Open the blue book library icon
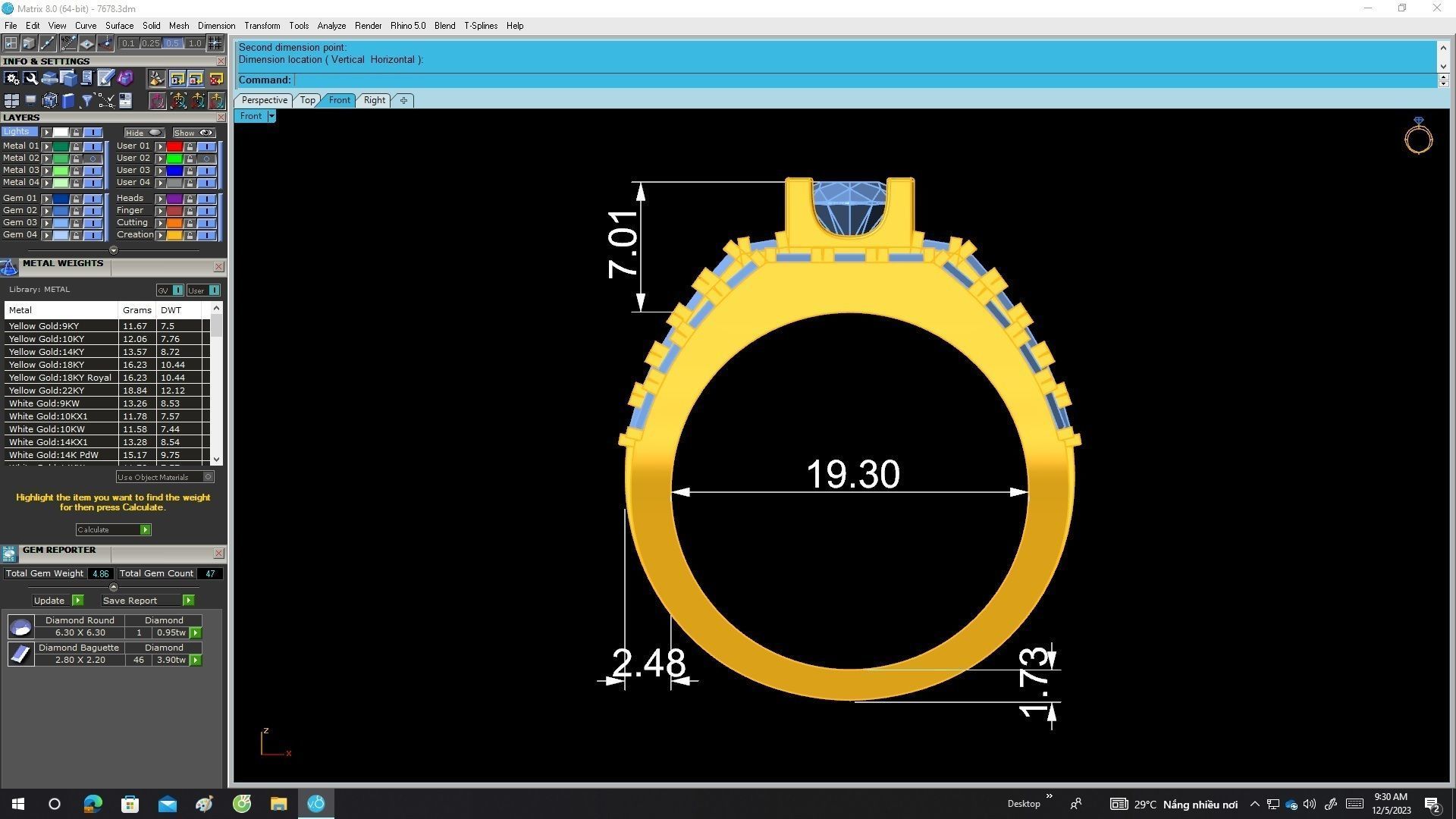Viewport: 1456px width, 819px height. (x=68, y=101)
